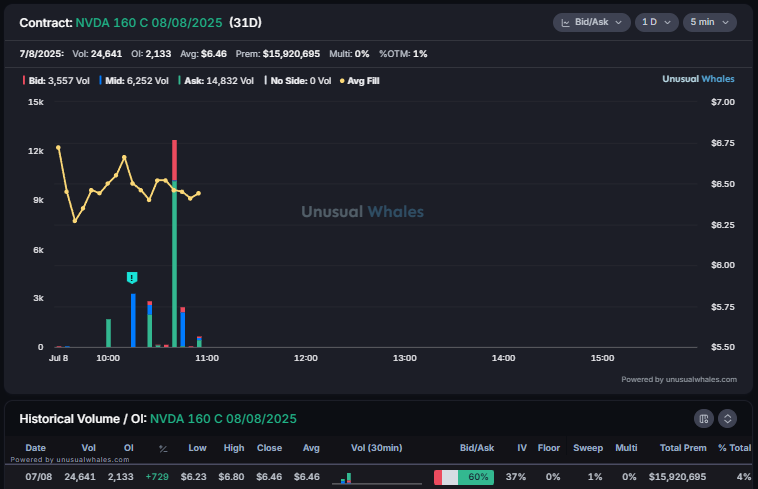Toggle Avg Fill legend series
This screenshot has height=489, width=758.
coord(360,81)
